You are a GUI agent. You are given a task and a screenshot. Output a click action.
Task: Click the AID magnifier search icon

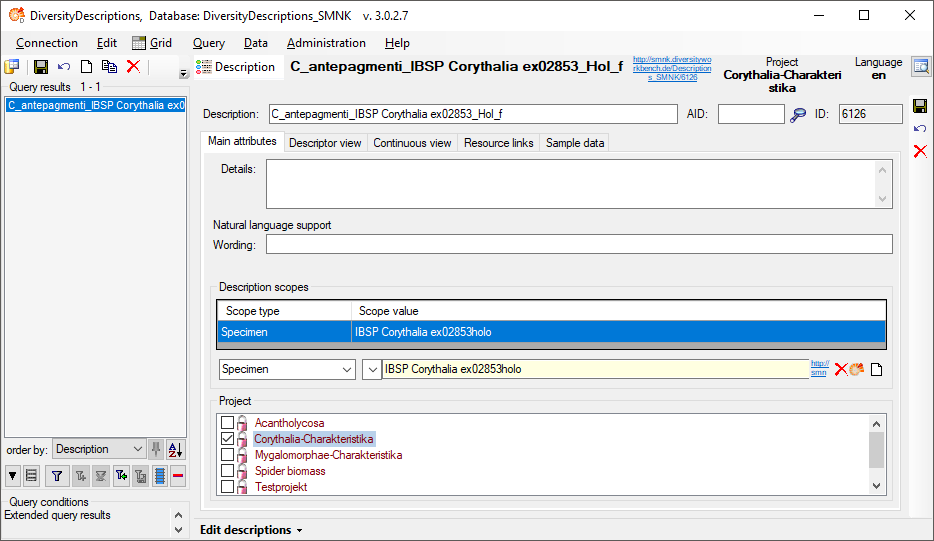click(x=798, y=114)
